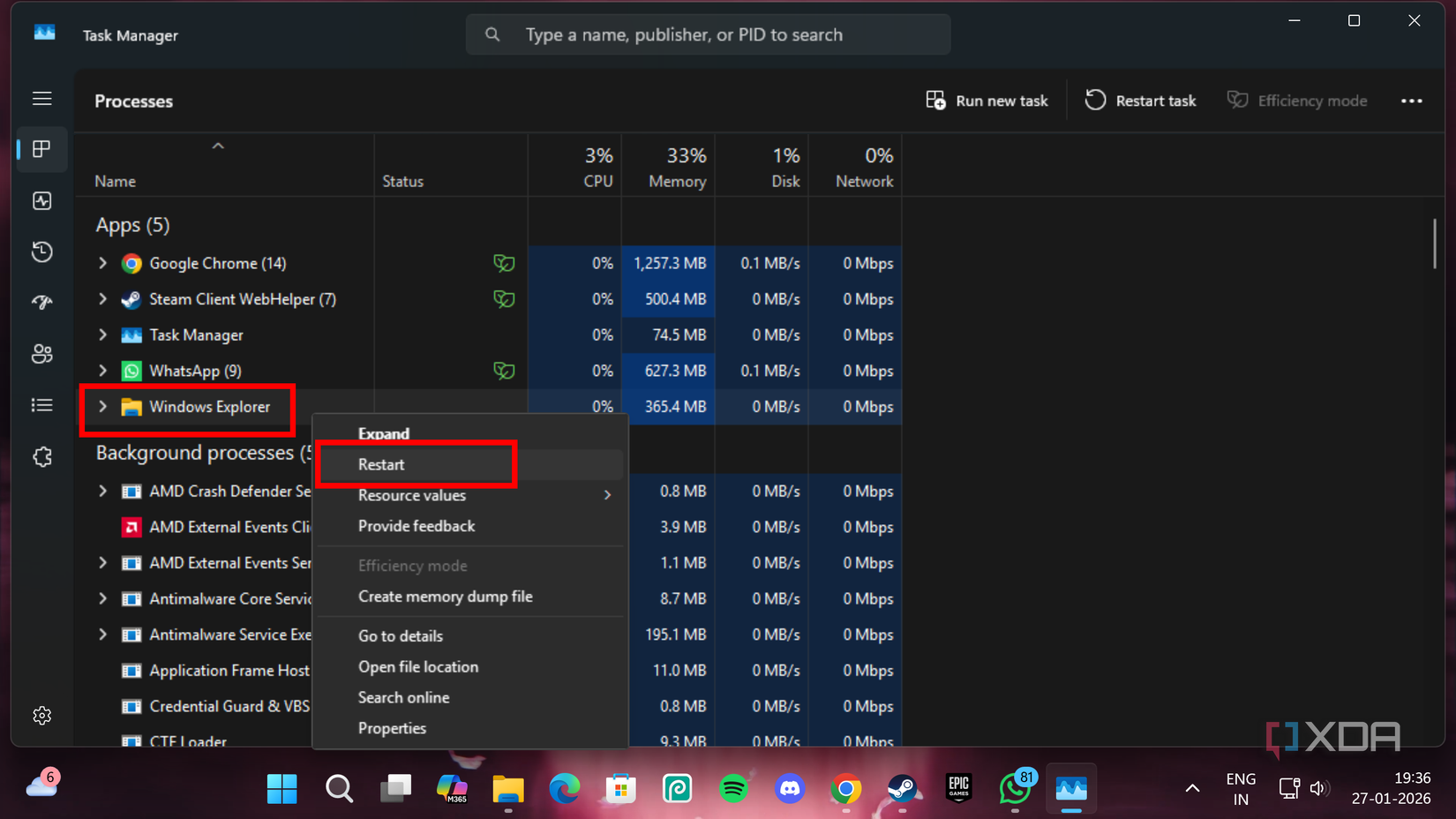1456x819 pixels.
Task: Sort by the Network column header
Action: [x=855, y=166]
